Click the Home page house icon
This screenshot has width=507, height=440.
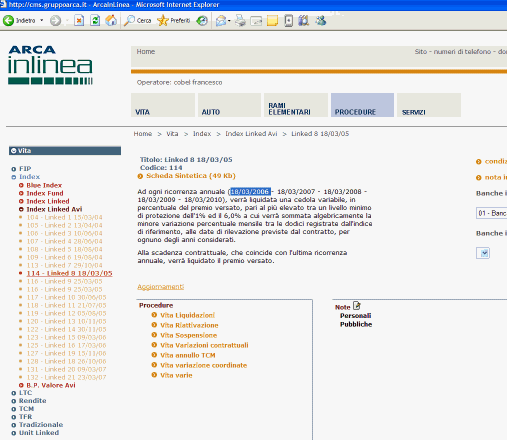111,21
